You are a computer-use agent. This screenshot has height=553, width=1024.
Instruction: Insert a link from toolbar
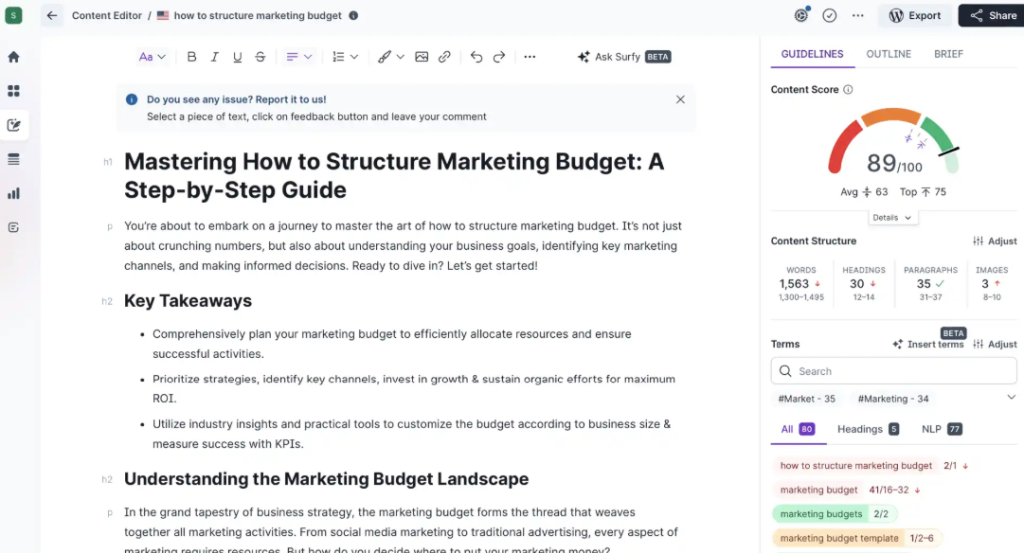[x=444, y=57]
